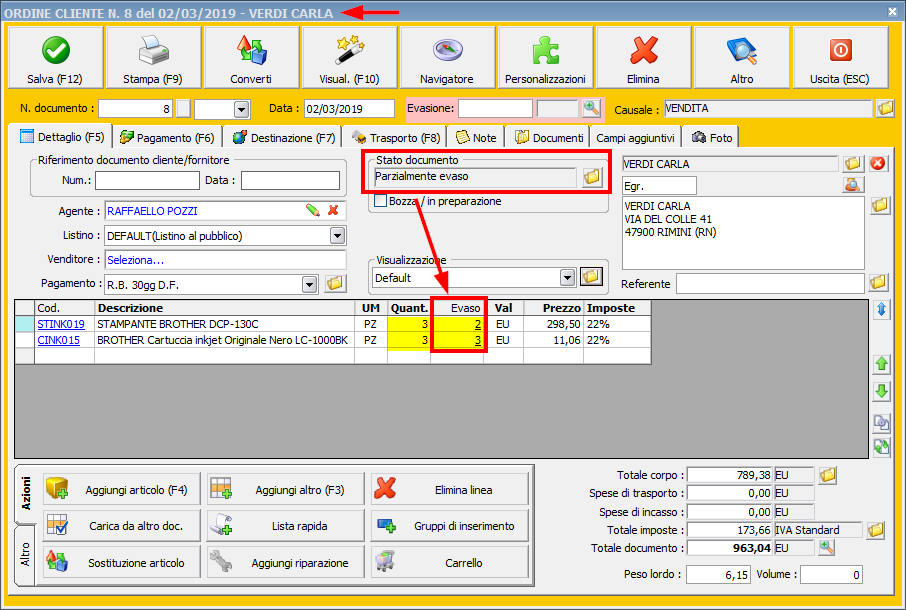906x610 pixels.
Task: Move line down with green down arrow
Action: coord(881,391)
